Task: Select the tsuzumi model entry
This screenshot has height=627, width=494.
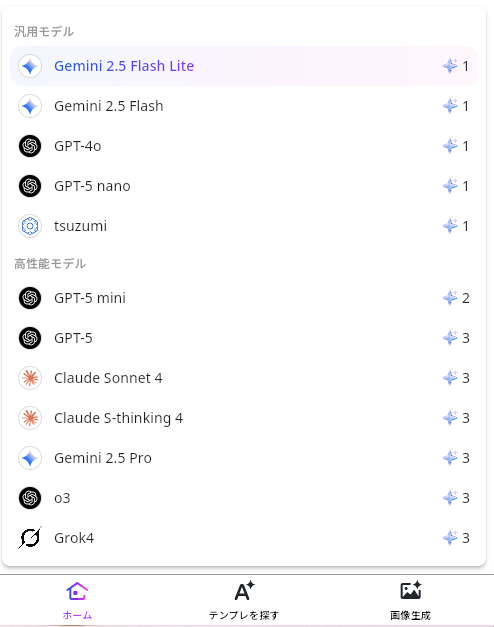Action: (x=244, y=226)
